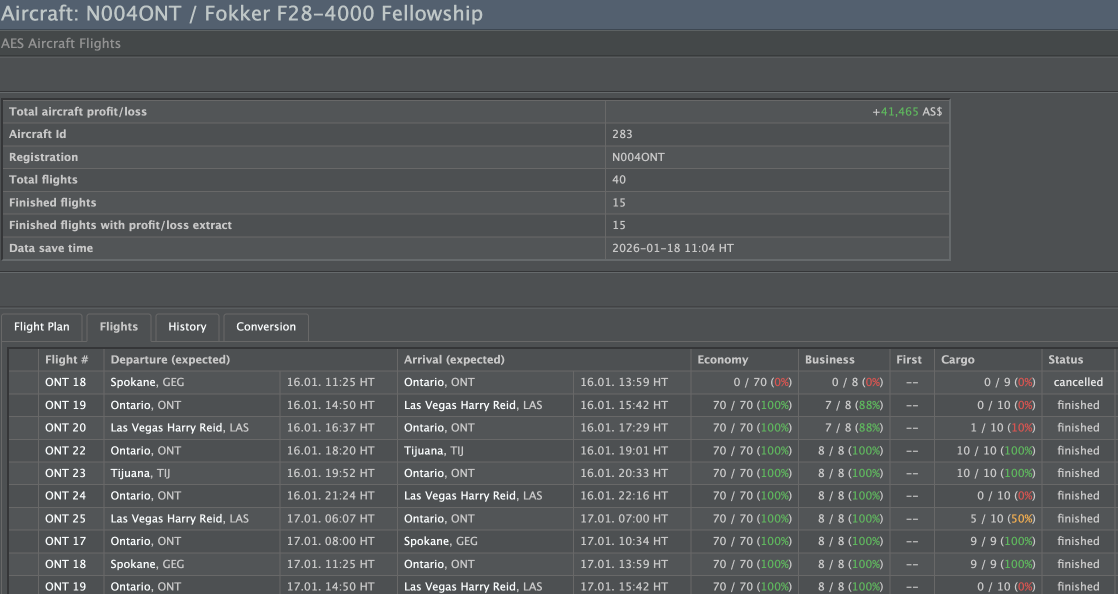Select flight ONT 25 in the list
Screen dimensions: 1118x594
point(66,519)
